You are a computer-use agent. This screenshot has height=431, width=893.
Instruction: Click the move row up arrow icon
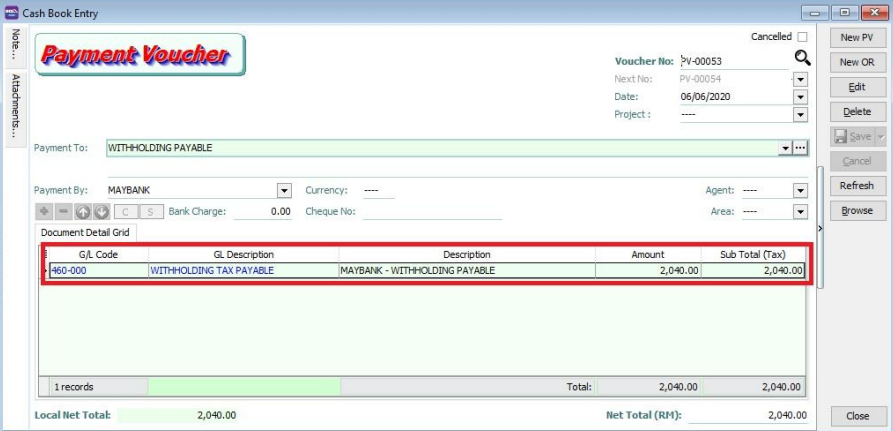pyautogui.click(x=83, y=212)
